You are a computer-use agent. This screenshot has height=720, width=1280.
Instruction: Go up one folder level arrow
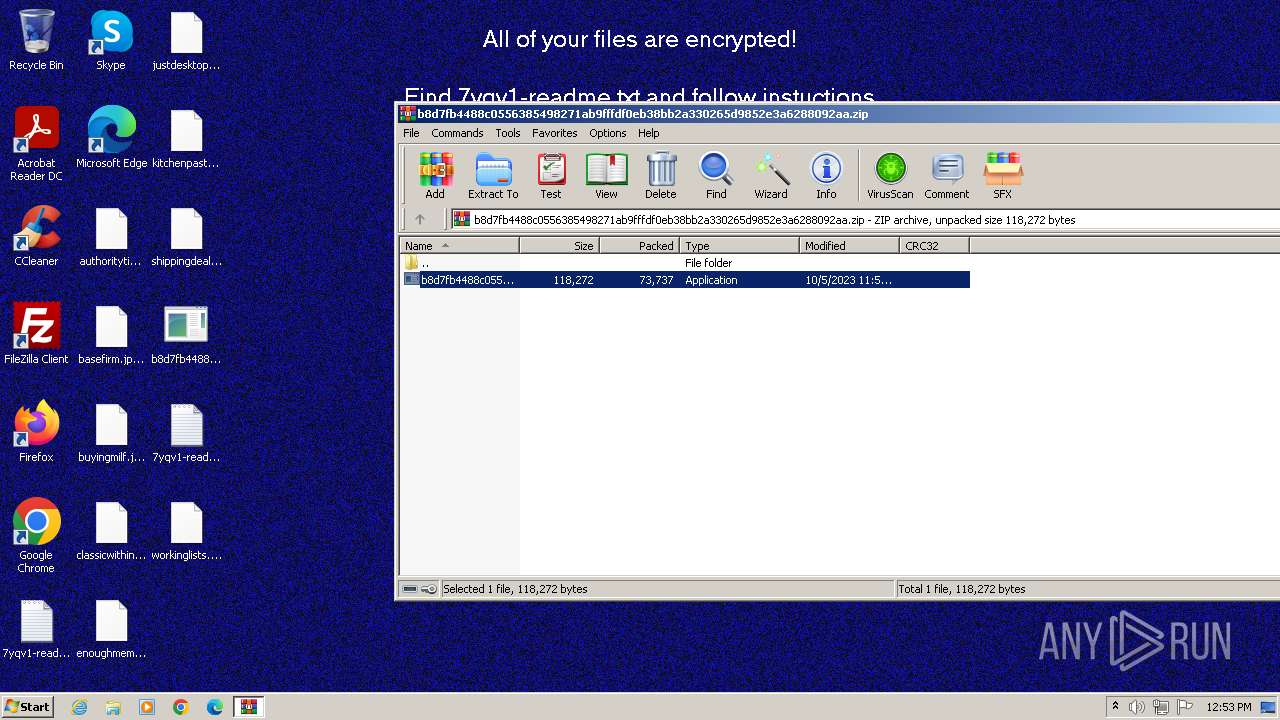420,220
